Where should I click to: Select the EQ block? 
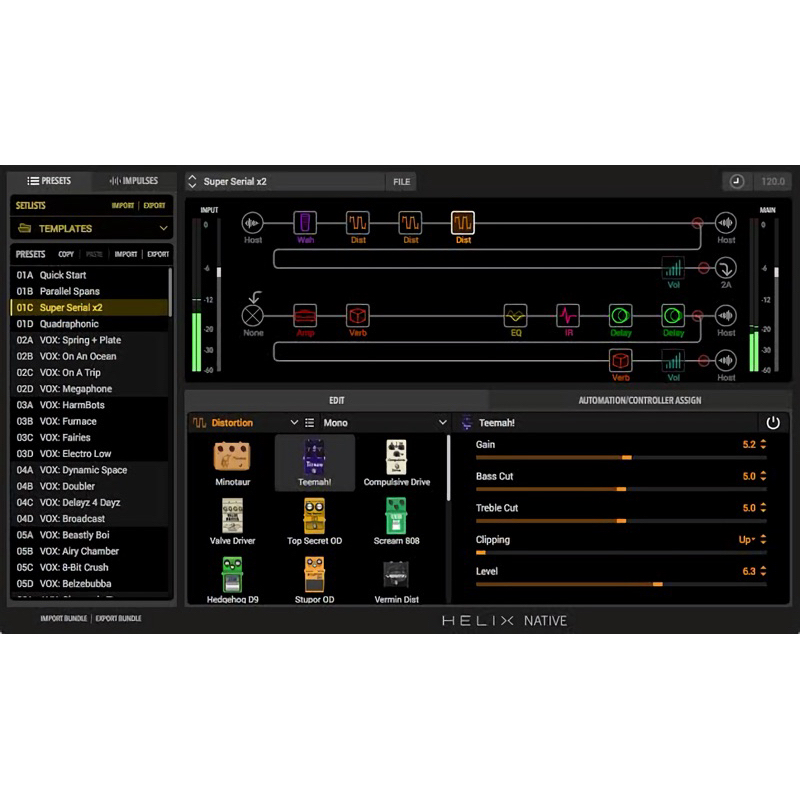tap(515, 316)
